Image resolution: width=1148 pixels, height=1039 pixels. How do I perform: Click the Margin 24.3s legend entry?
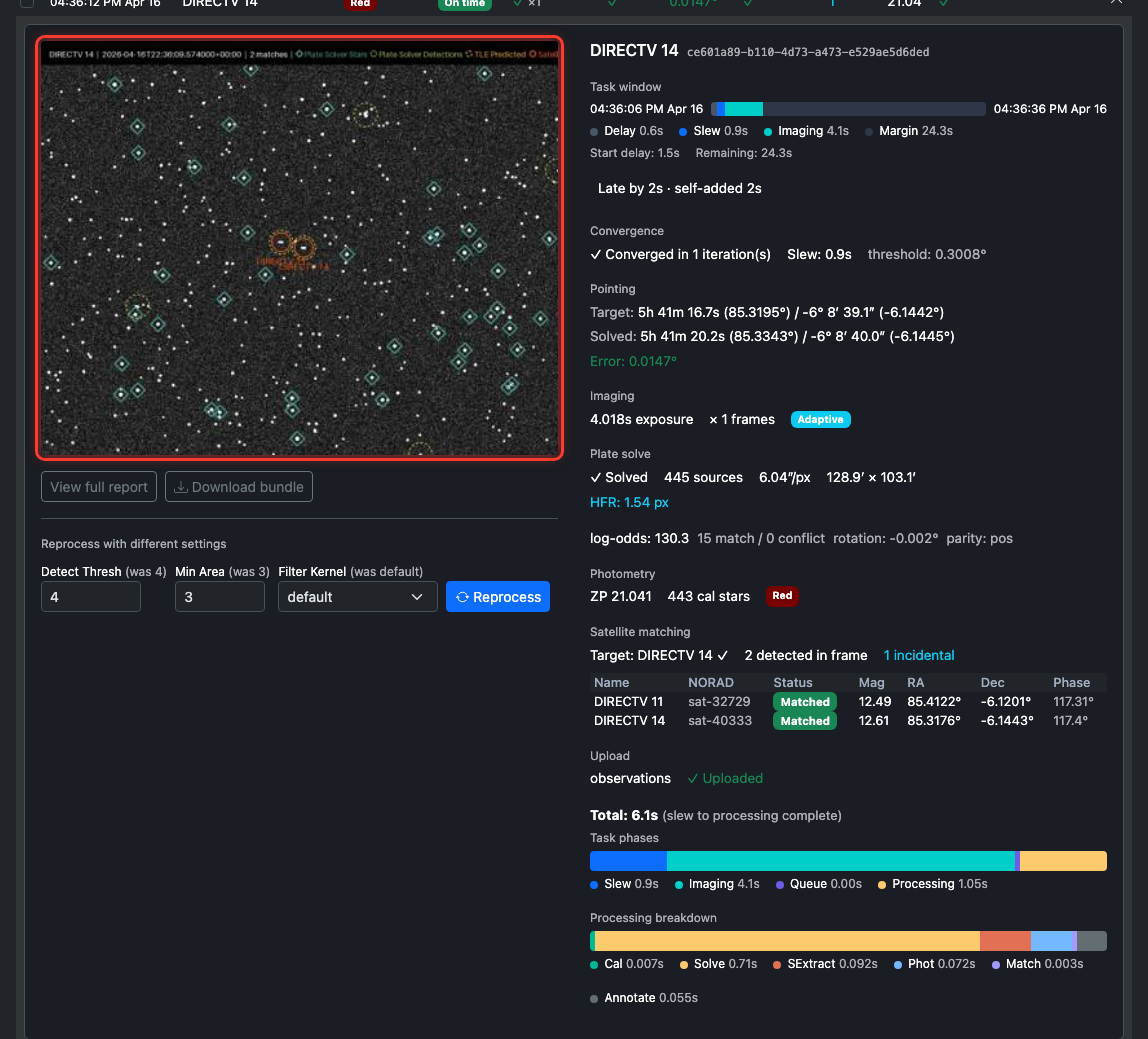(909, 131)
